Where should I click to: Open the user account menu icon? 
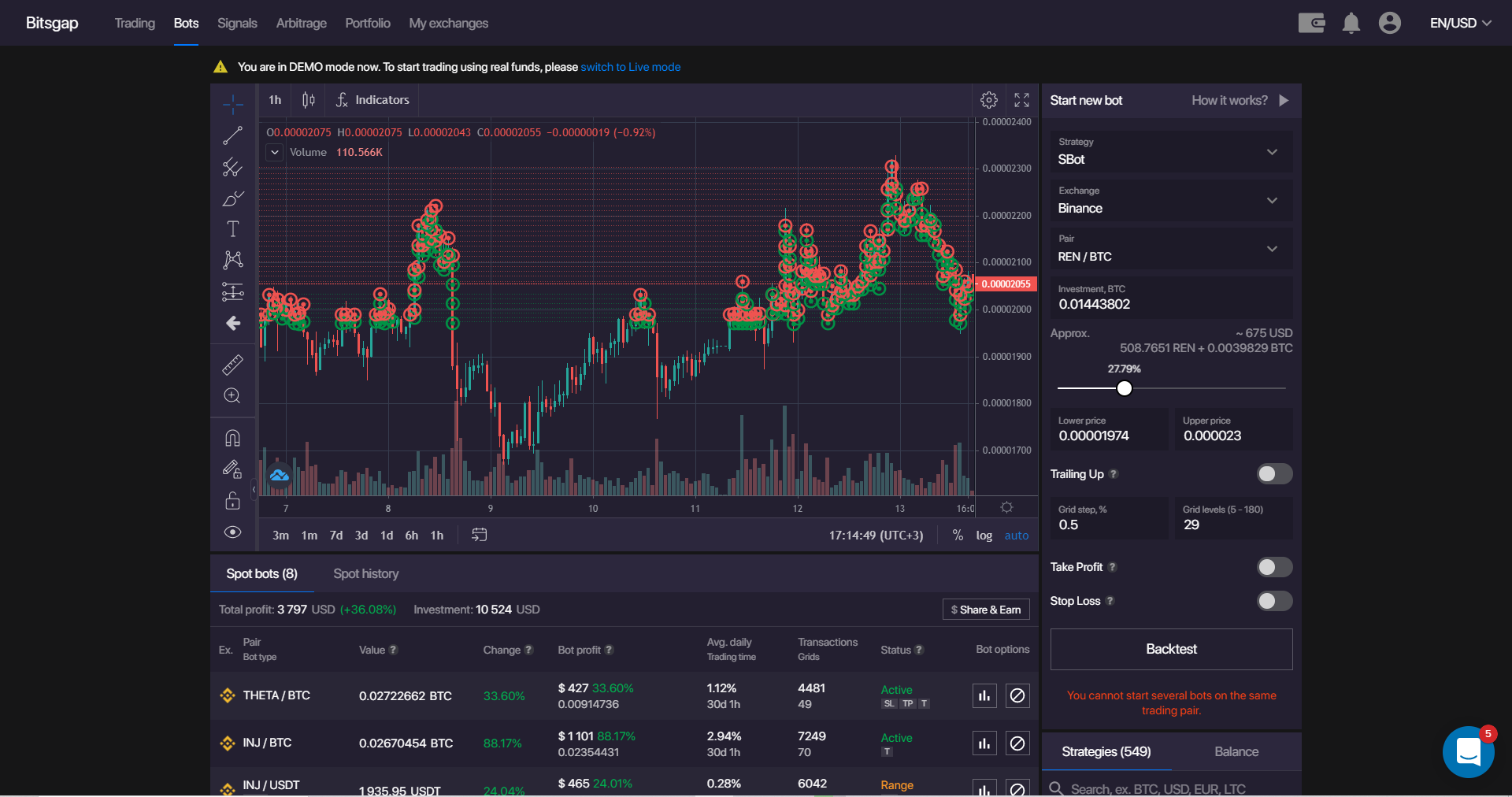(x=1390, y=23)
